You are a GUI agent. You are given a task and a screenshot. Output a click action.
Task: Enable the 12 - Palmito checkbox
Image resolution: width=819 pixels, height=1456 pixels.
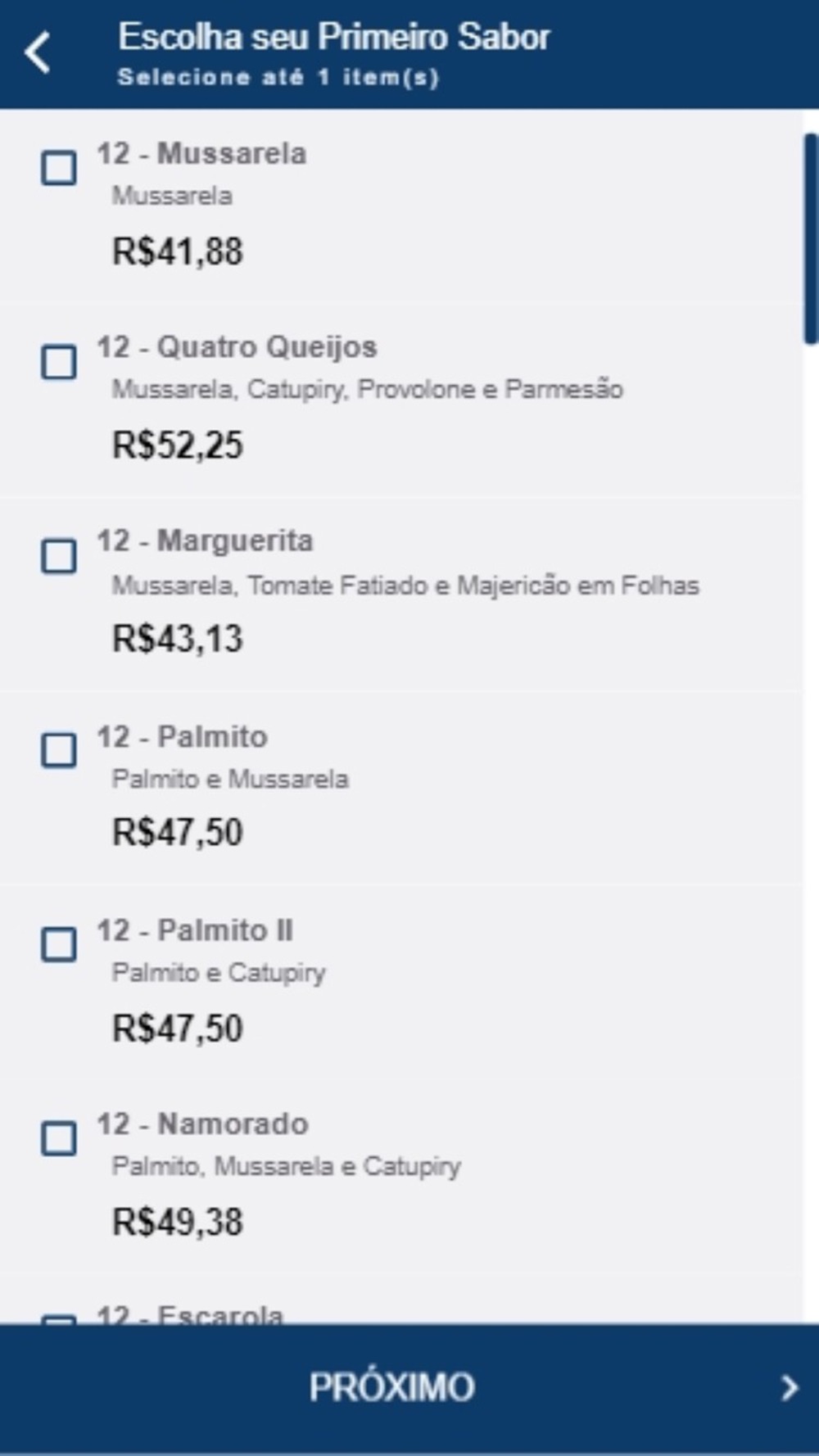59,750
